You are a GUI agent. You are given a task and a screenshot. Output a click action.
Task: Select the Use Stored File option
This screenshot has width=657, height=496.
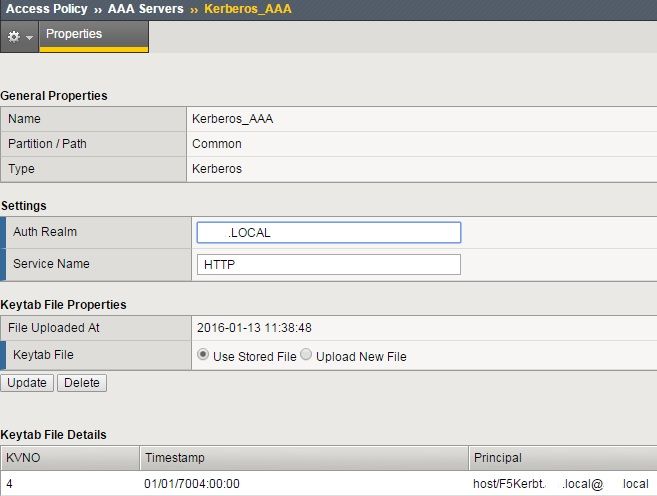point(204,355)
